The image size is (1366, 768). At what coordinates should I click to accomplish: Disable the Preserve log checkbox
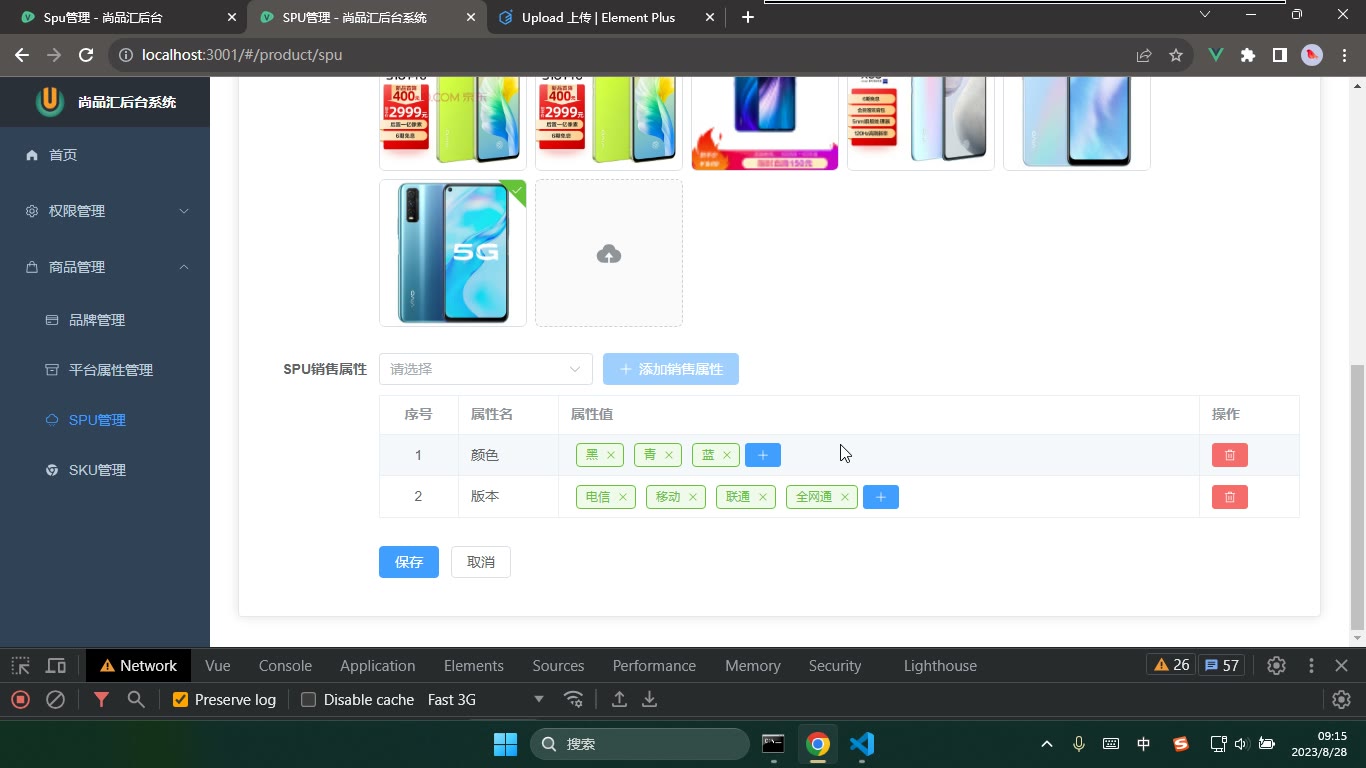click(x=180, y=700)
